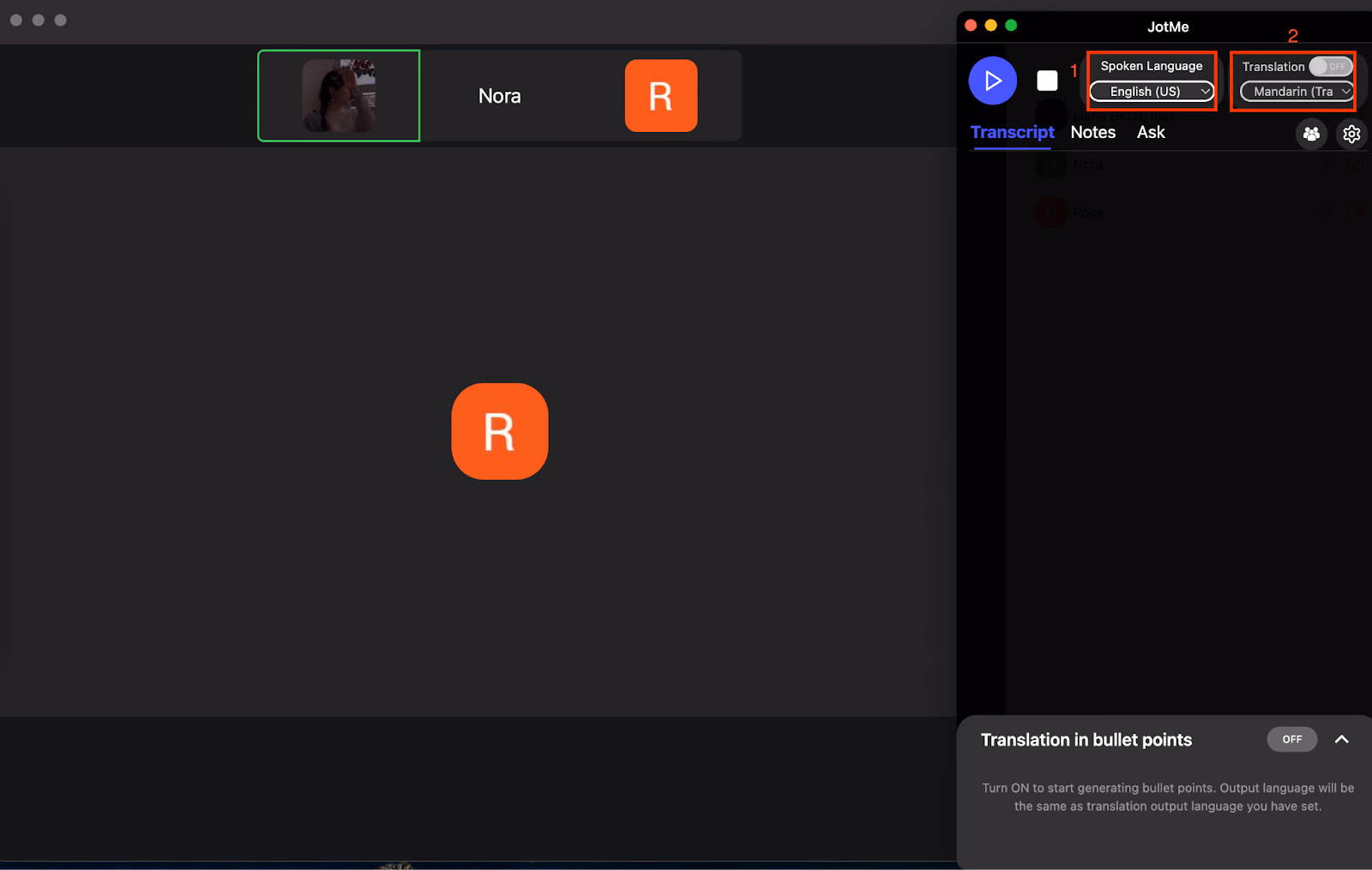Switch to the Transcript tab
This screenshot has width=1372, height=870.
(x=1012, y=132)
